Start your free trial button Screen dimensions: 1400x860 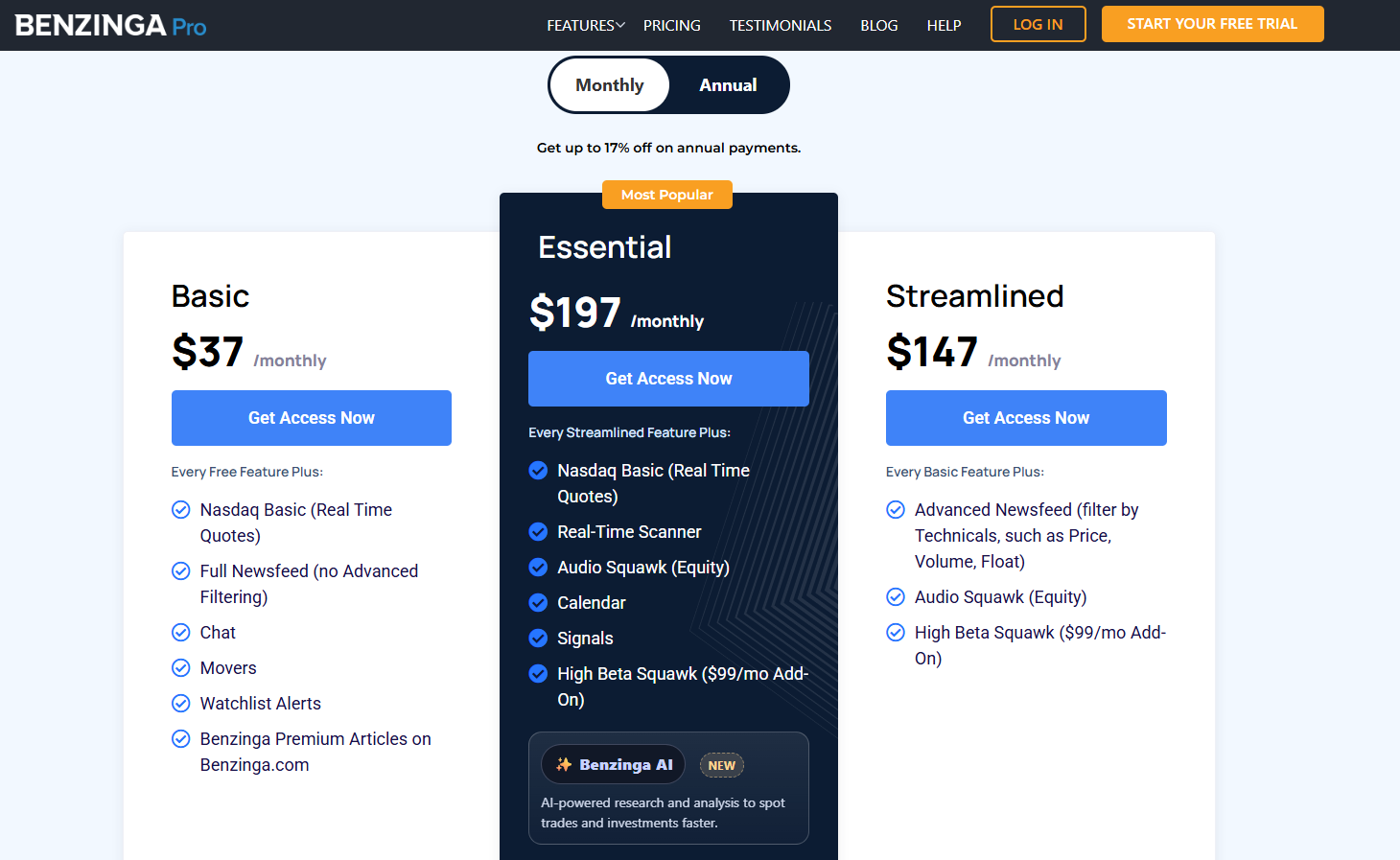click(1212, 24)
